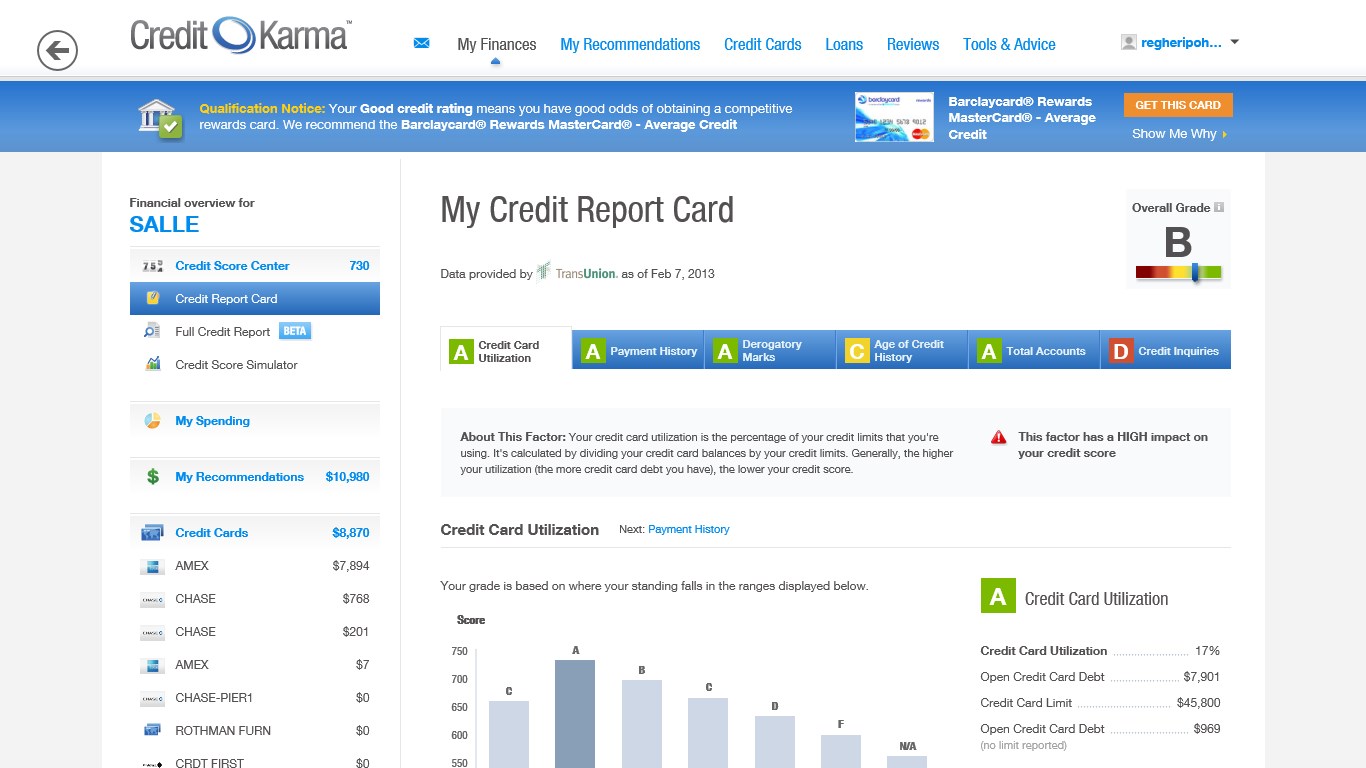
Task: Switch to the Credit Inquiries tab
Action: coord(1166,350)
